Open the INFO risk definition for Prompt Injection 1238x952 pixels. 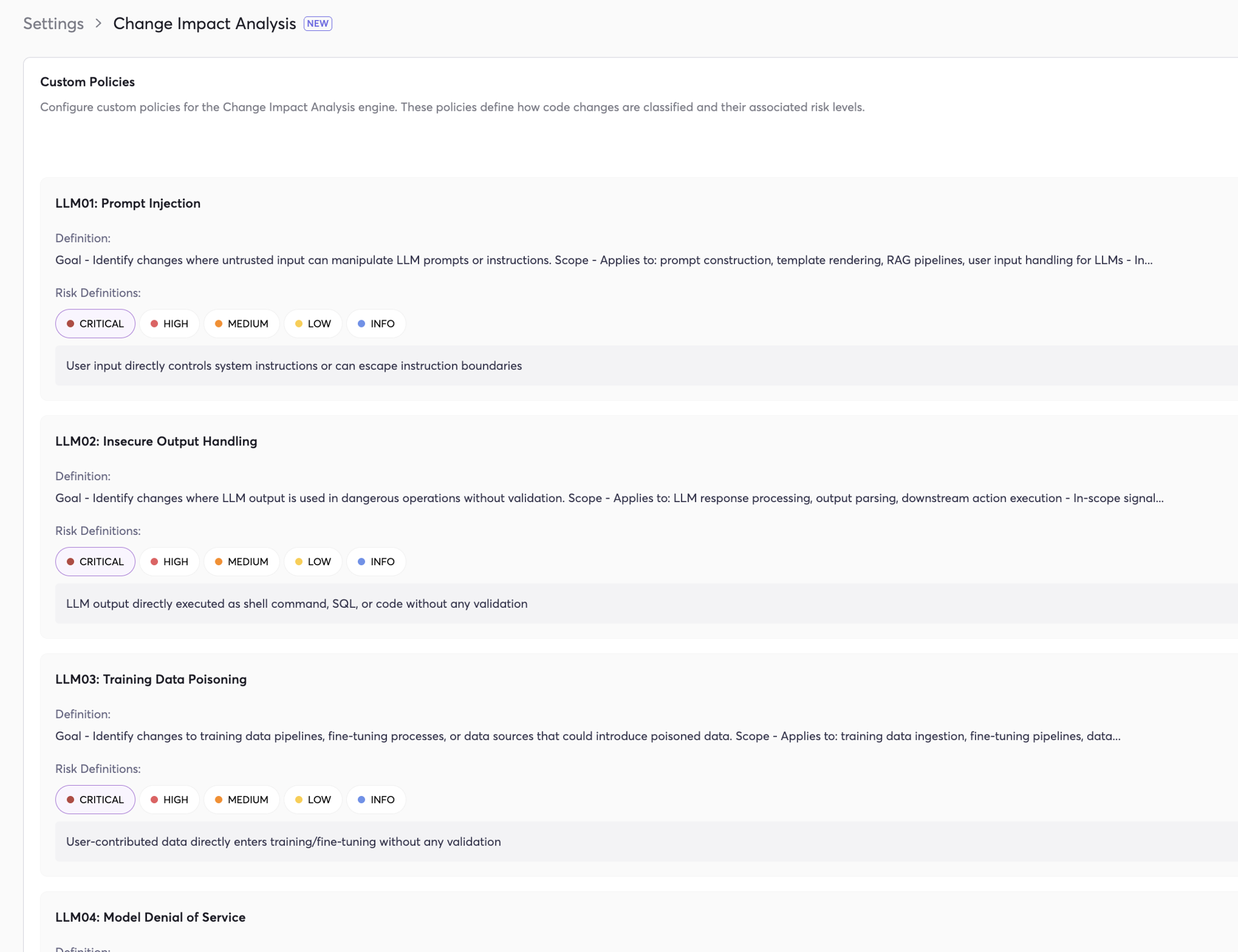pos(376,324)
